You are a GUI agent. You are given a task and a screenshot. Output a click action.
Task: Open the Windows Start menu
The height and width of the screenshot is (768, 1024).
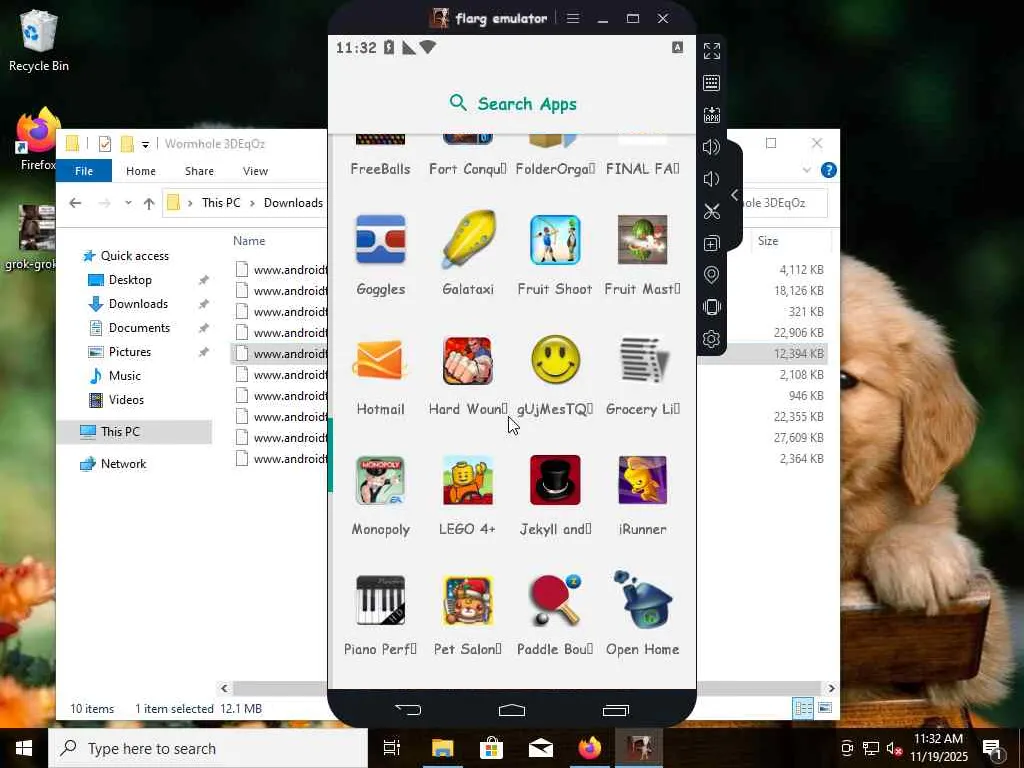click(x=24, y=748)
